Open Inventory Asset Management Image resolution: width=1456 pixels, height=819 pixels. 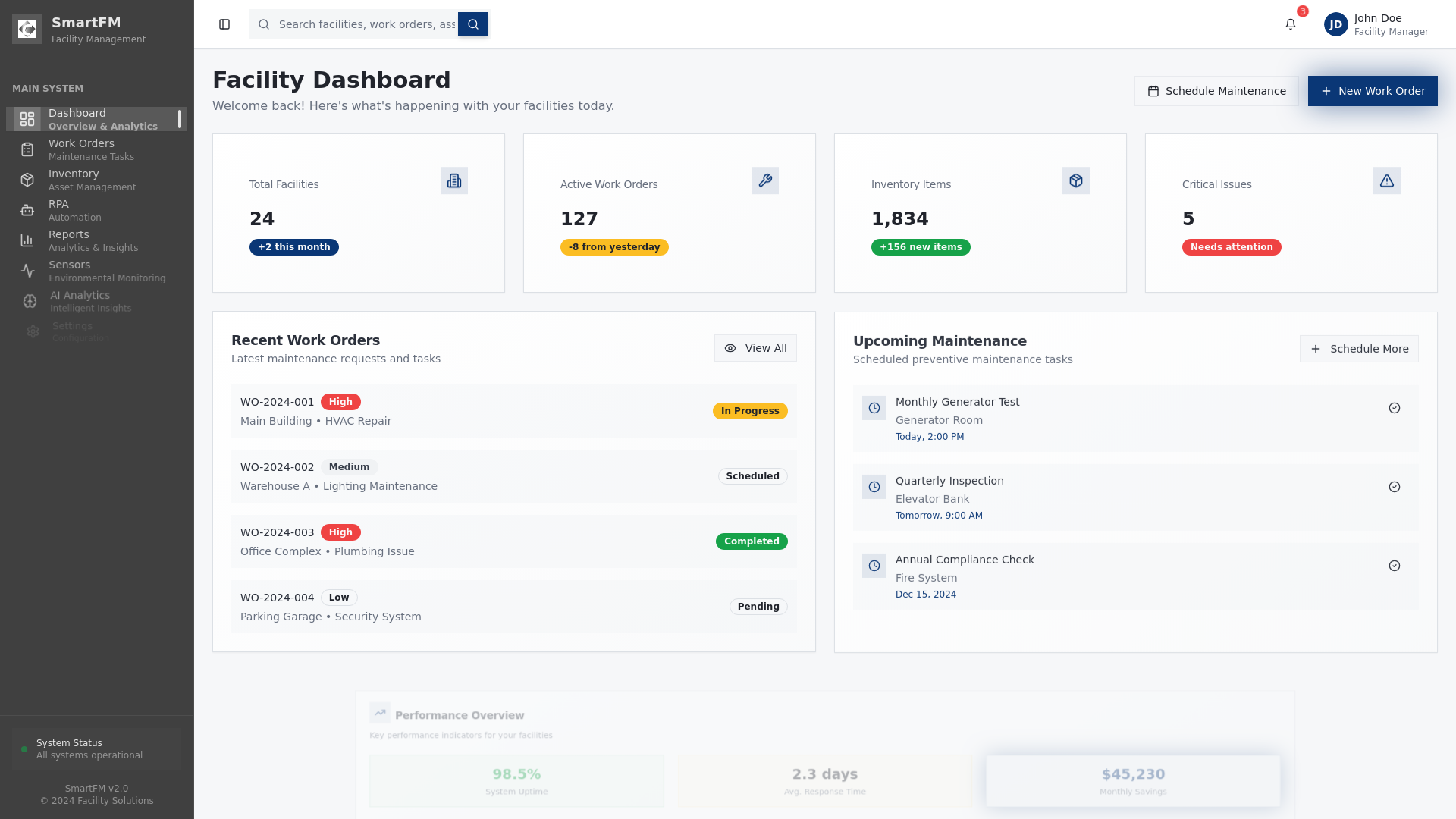coord(97,180)
